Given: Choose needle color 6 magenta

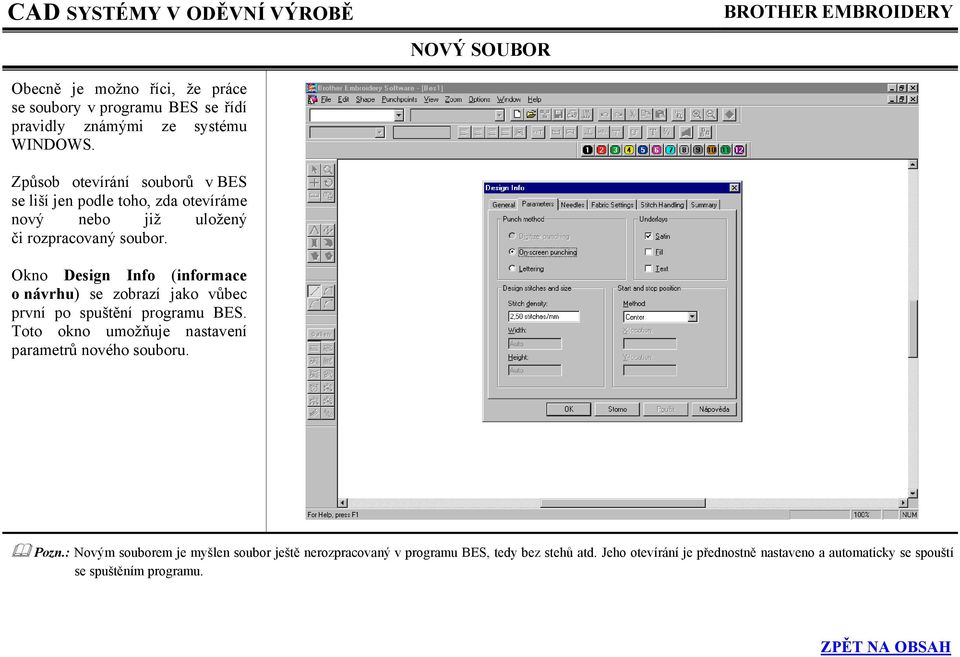Looking at the screenshot, I should (656, 150).
